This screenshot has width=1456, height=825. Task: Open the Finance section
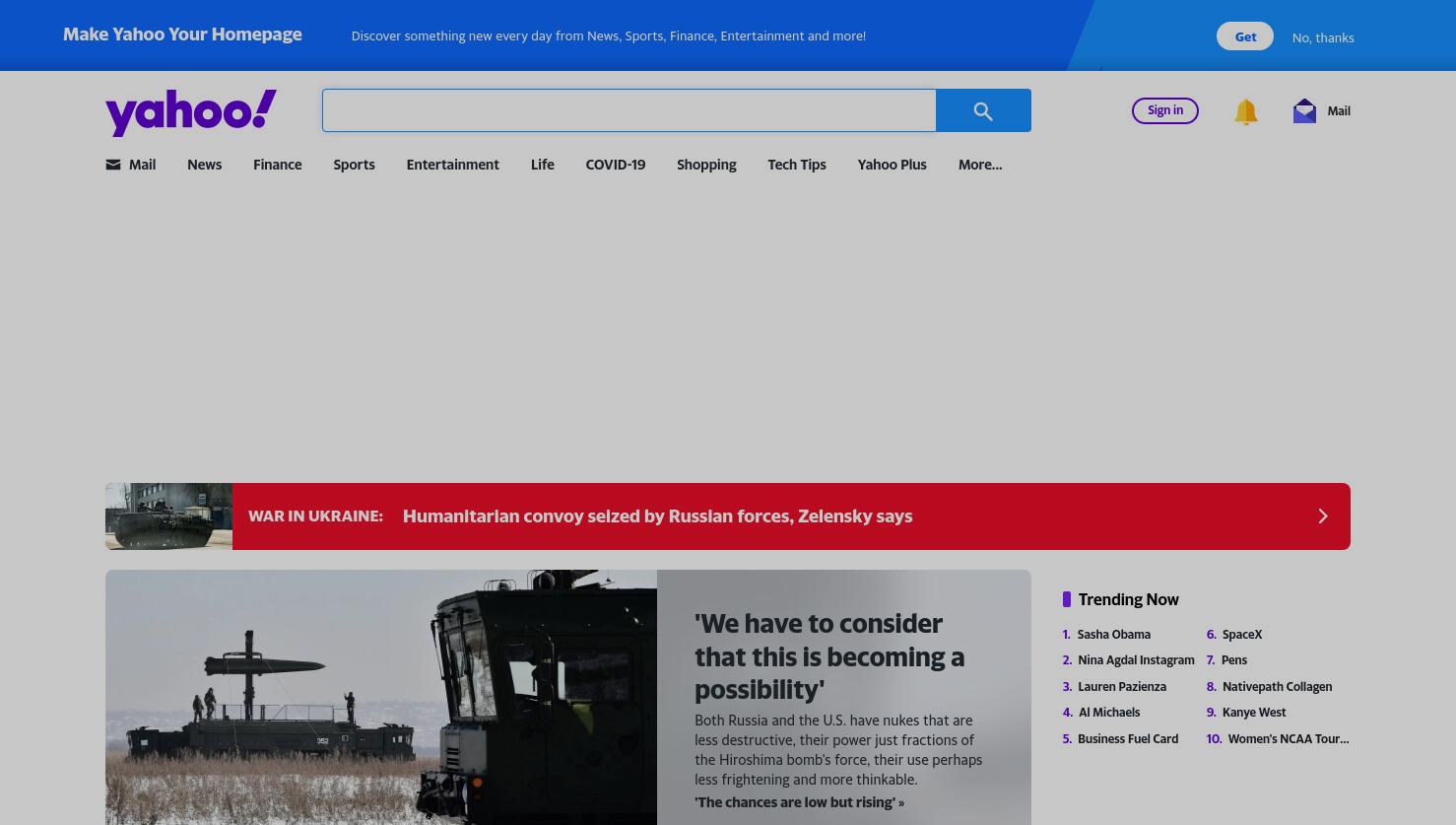click(x=277, y=165)
